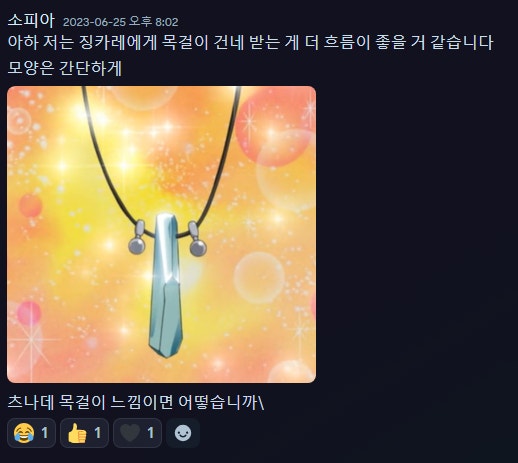
Task: Select the caption 츠나데 목걸이 느낌이면 어떻습니까
Action: point(136,402)
